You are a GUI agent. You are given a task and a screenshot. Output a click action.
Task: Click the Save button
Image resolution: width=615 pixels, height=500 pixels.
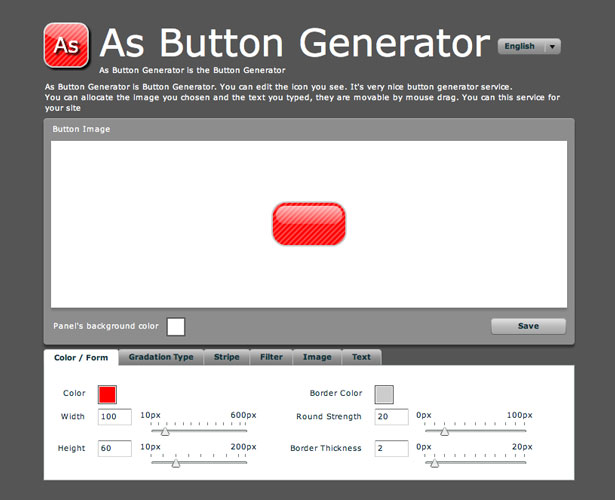coord(528,326)
